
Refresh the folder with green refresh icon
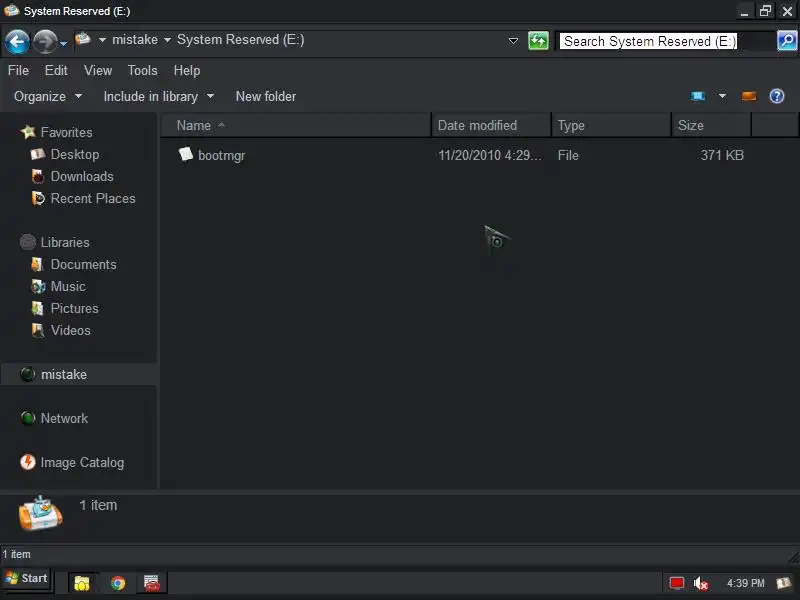tap(538, 41)
